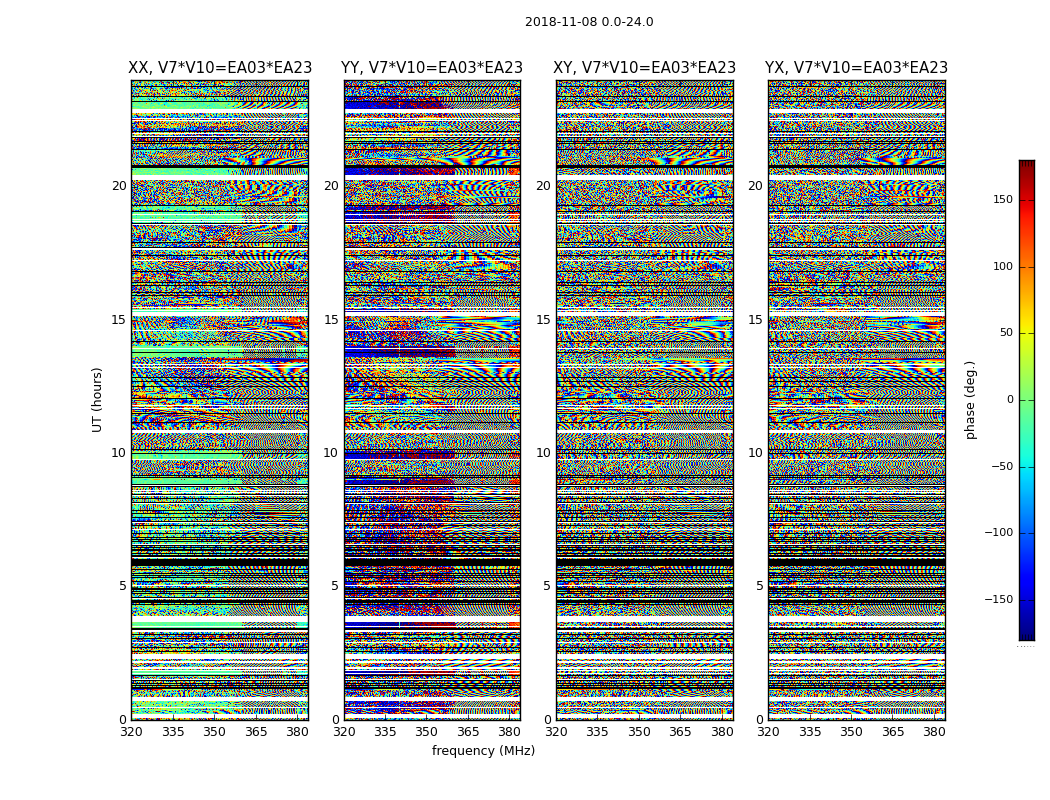
Task: Click the XX phase waterfall plot
Action: point(220,400)
